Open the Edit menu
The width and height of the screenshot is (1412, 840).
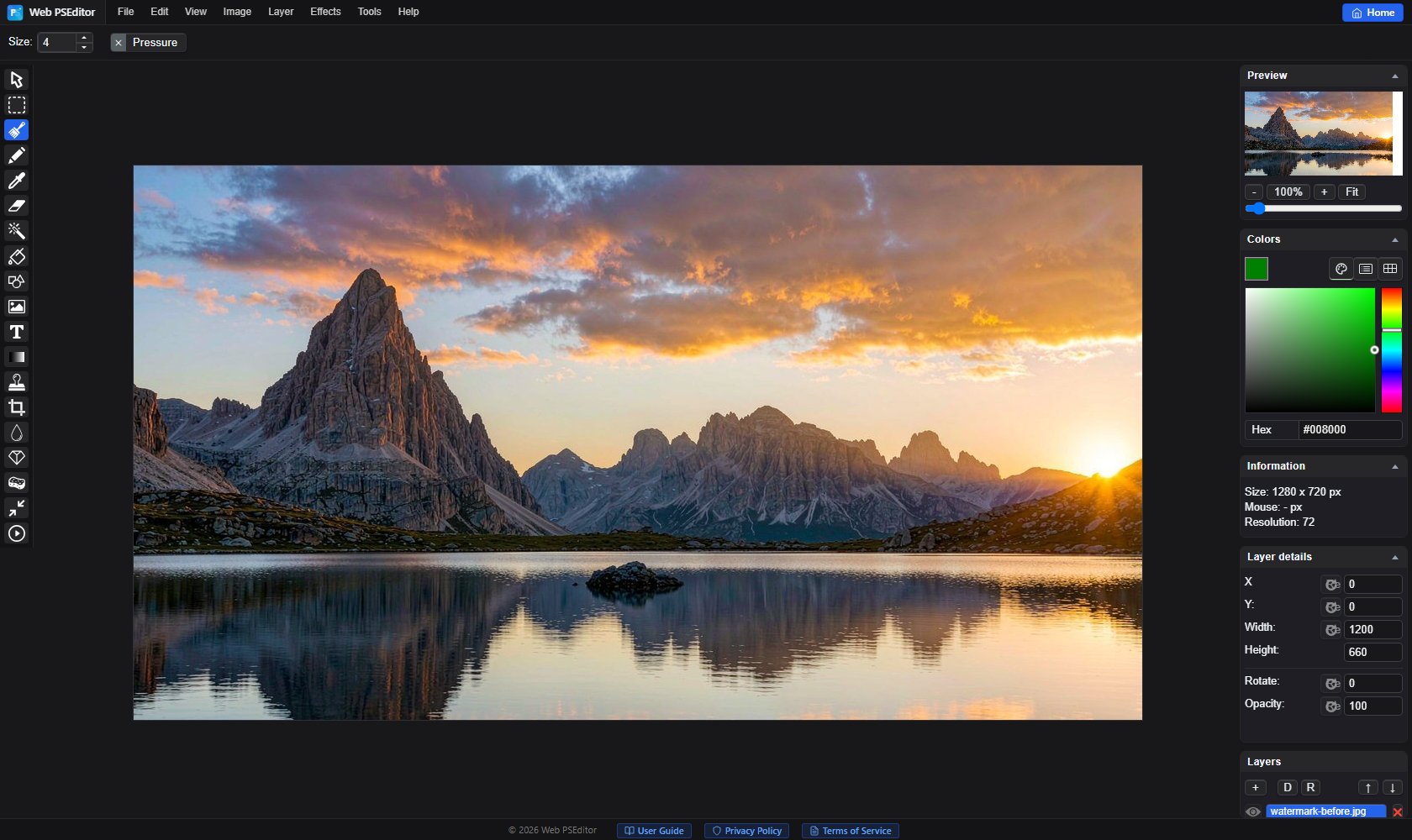click(160, 12)
